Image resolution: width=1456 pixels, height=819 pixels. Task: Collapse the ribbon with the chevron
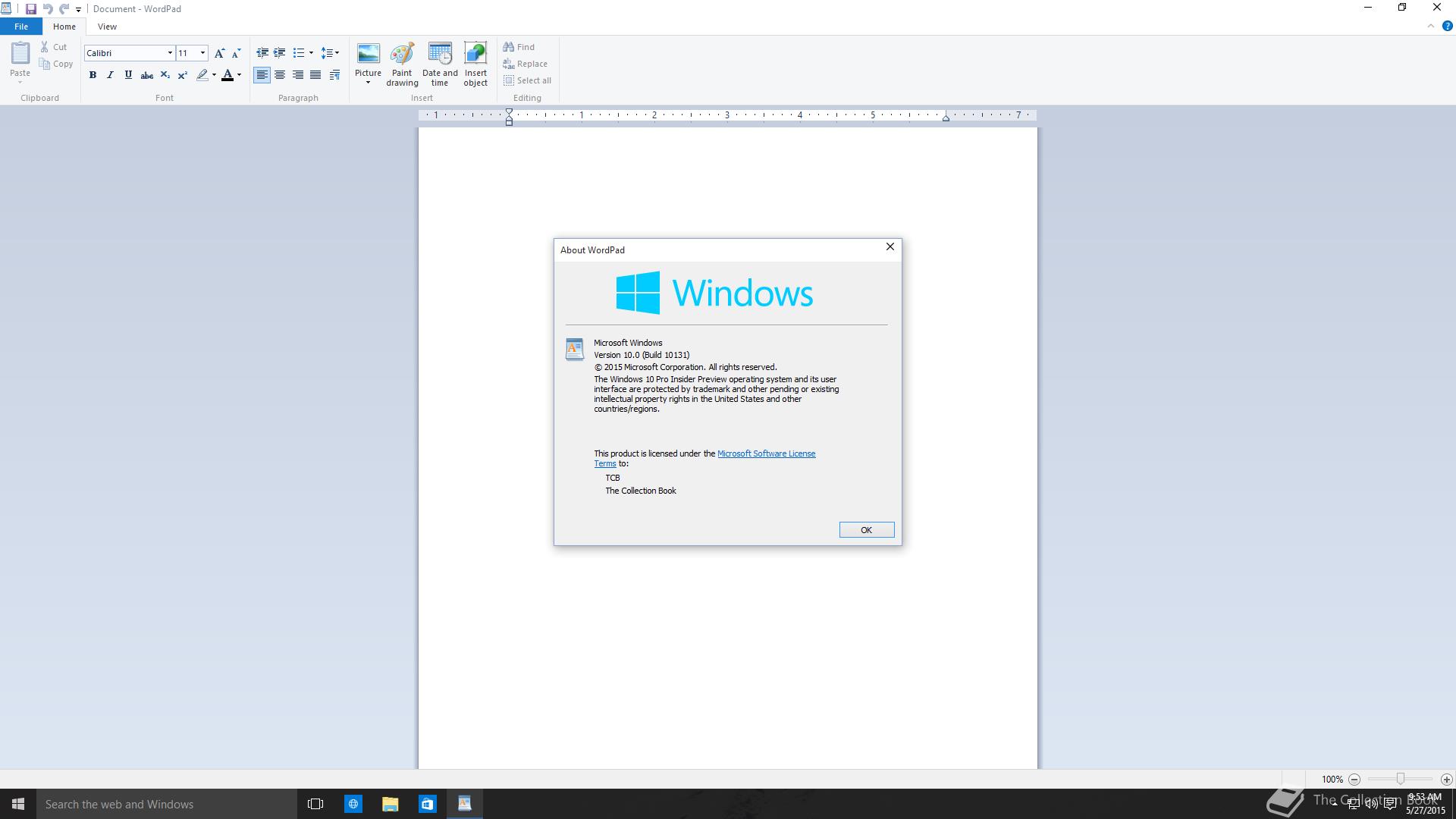(1430, 26)
